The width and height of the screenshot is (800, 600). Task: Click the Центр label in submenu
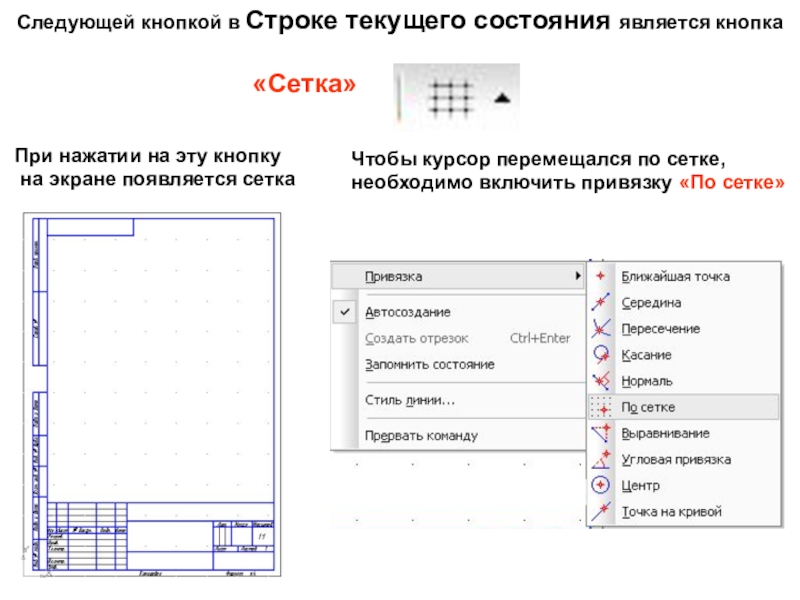(x=640, y=486)
